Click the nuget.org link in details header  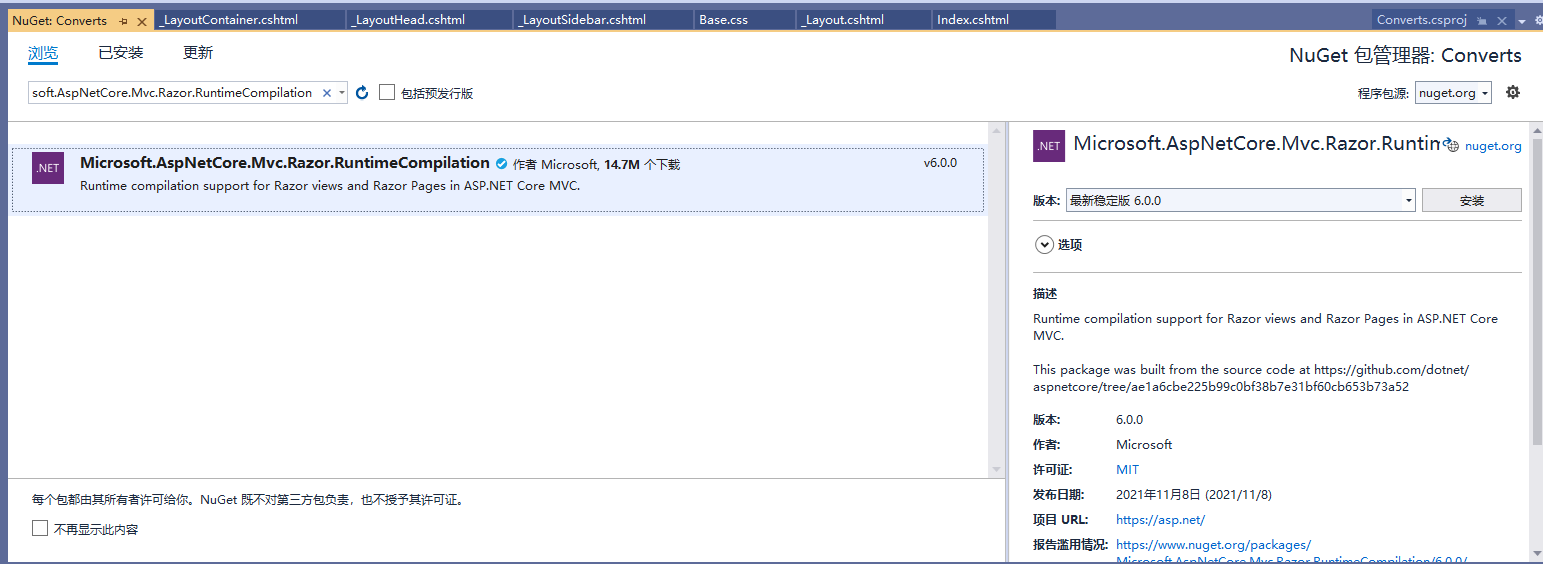click(x=1493, y=146)
